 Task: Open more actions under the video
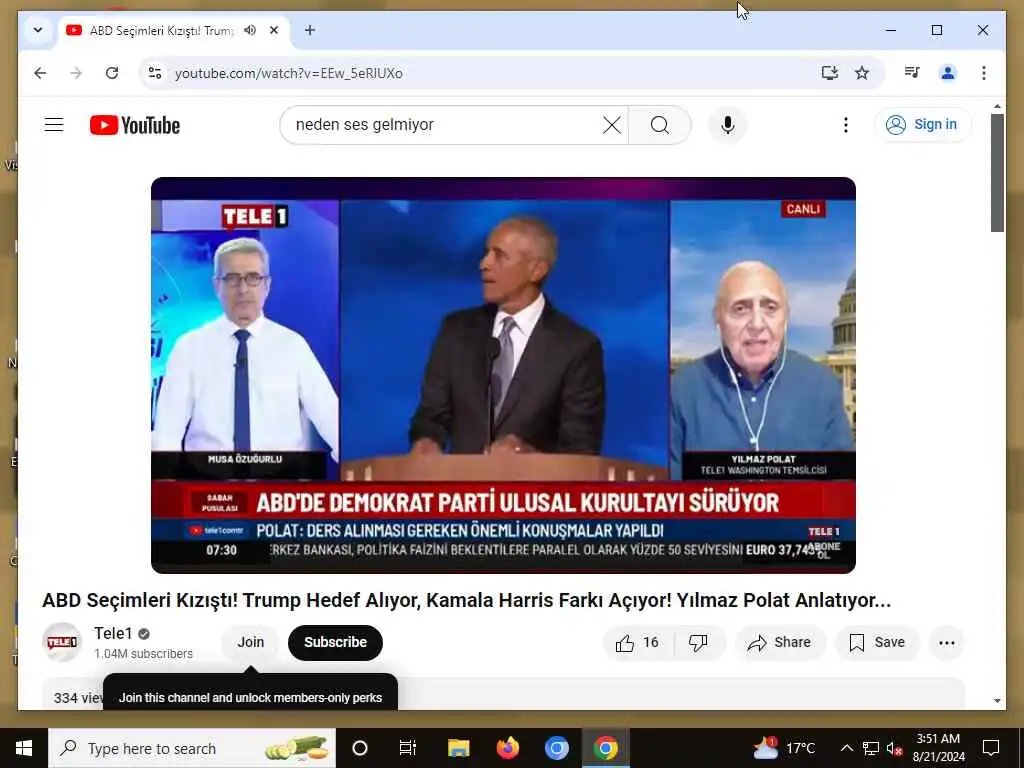coord(946,643)
